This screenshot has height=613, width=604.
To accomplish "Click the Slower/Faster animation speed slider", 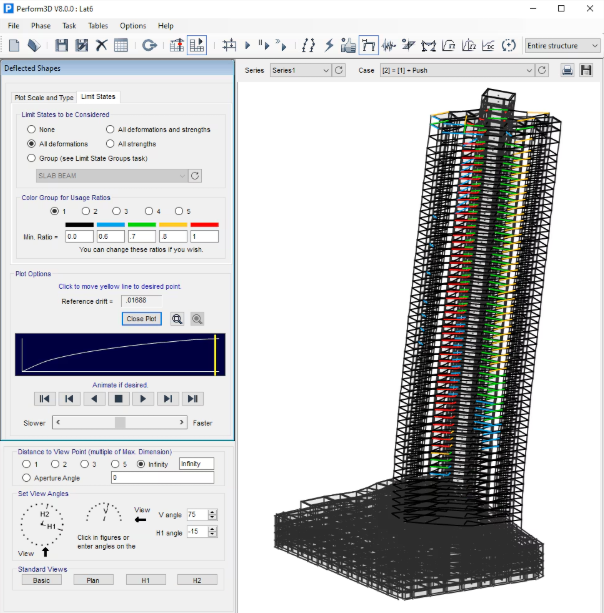I will (120, 423).
